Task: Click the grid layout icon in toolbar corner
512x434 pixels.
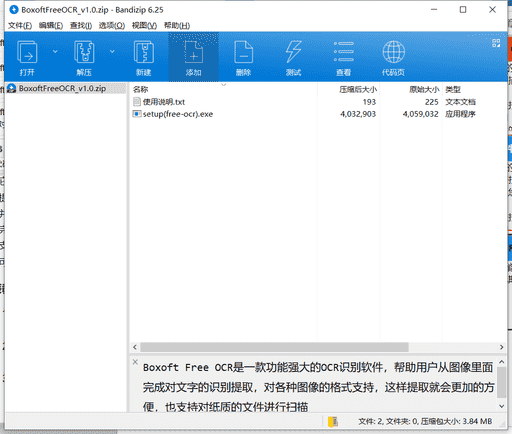Action: point(496,43)
